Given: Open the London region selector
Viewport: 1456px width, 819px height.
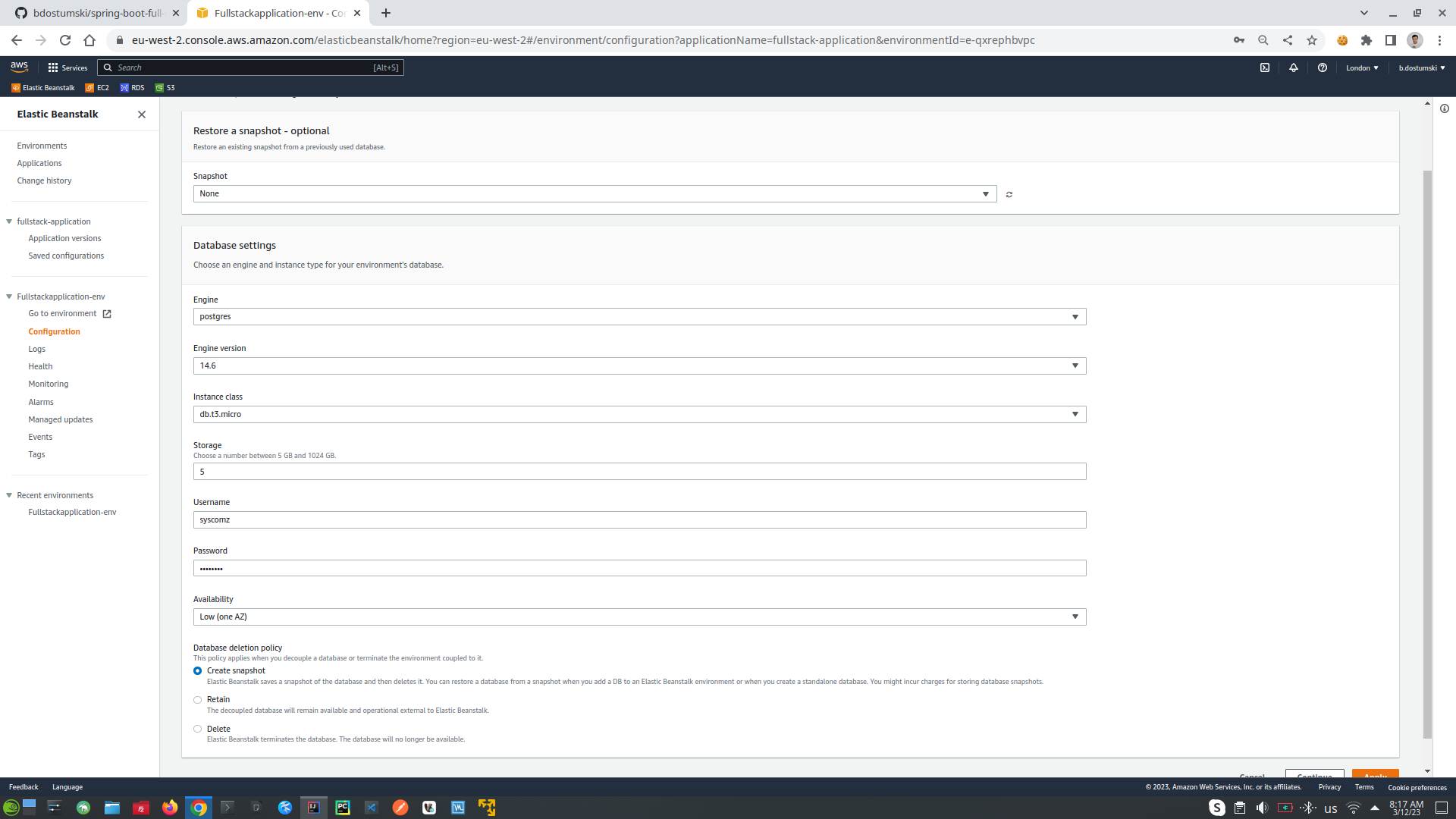Looking at the screenshot, I should click(1362, 68).
